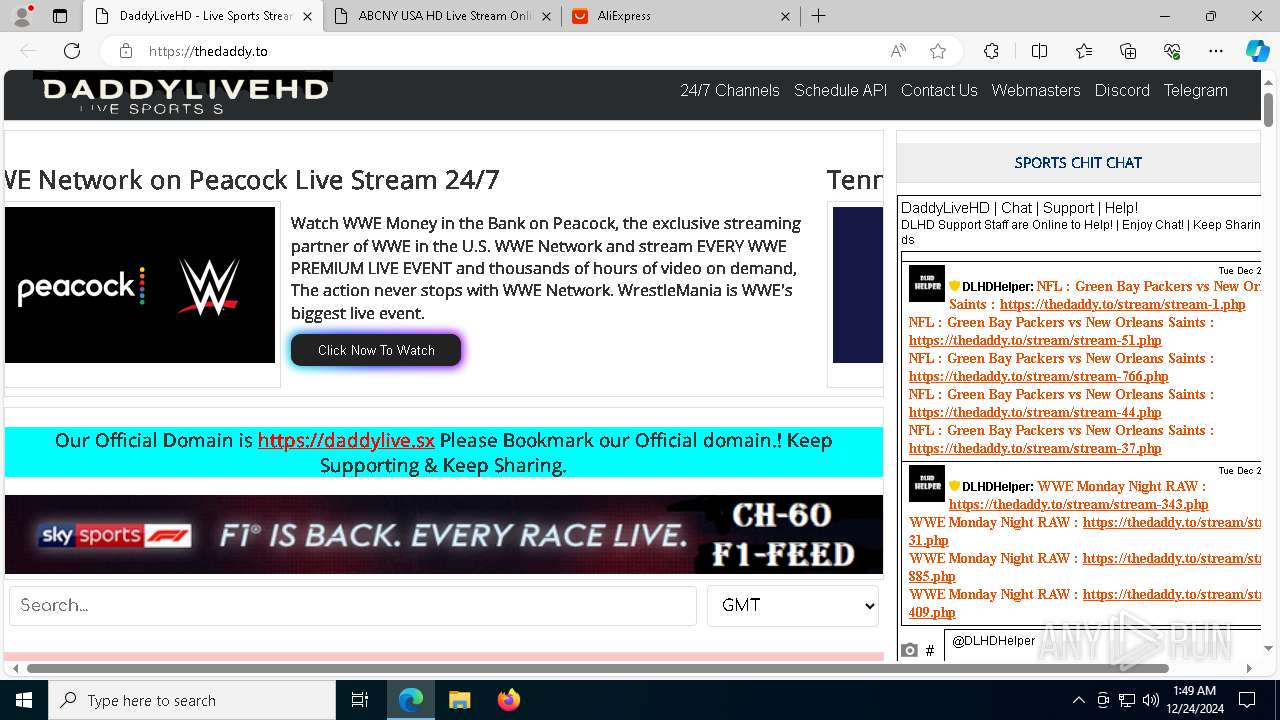Follow the https://daddylive.sx official domain link
Image resolution: width=1280 pixels, height=720 pixels.
point(346,440)
